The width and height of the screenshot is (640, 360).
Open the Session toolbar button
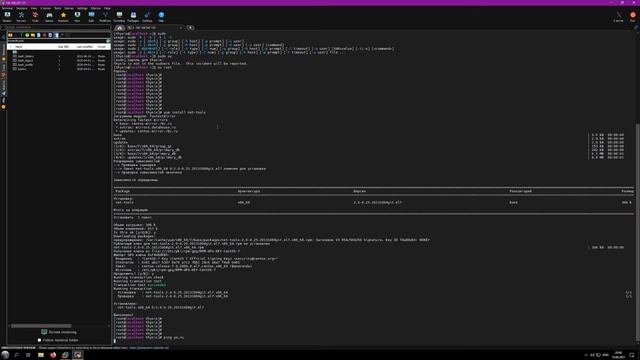point(7,17)
